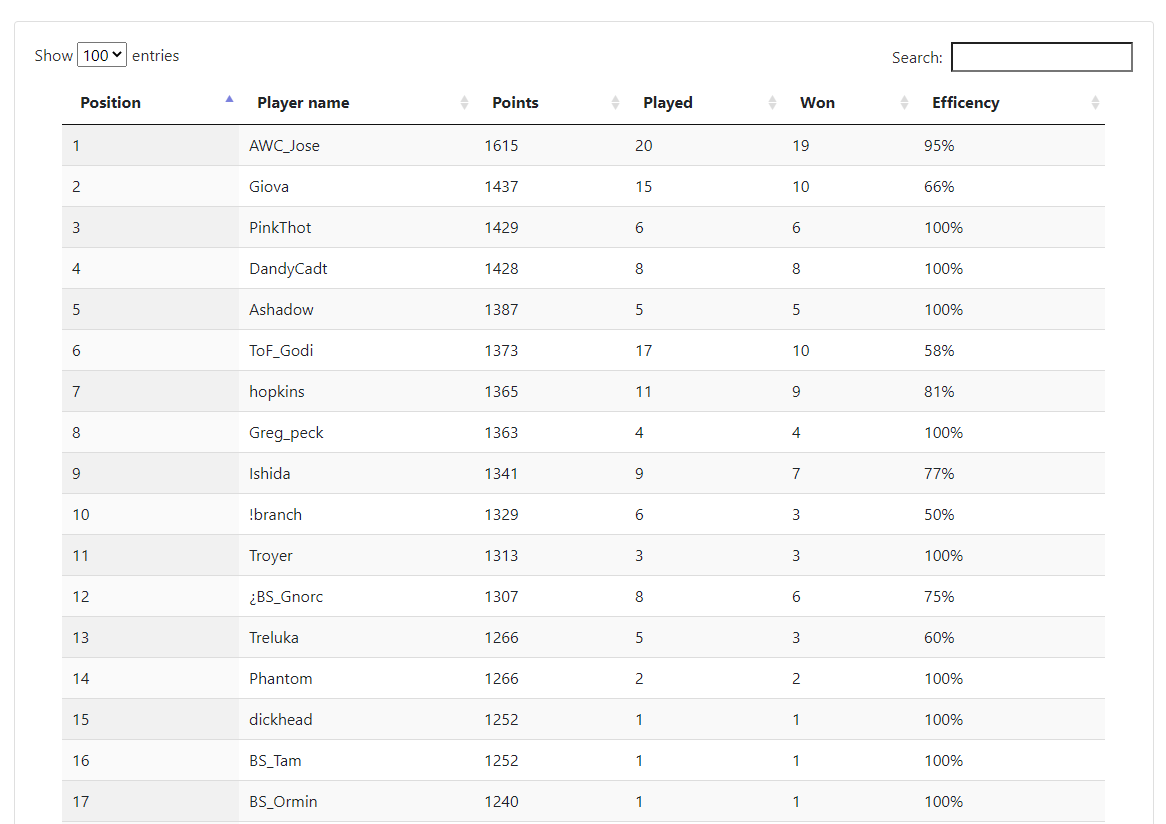Open Treluka's player entry

pos(273,637)
